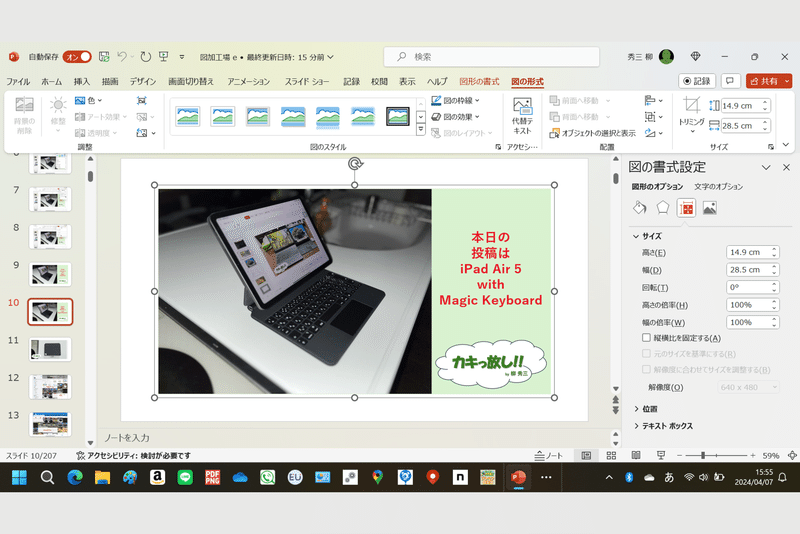Click the Undo arrow icon
Viewport: 800px width, 534px height.
tap(122, 57)
